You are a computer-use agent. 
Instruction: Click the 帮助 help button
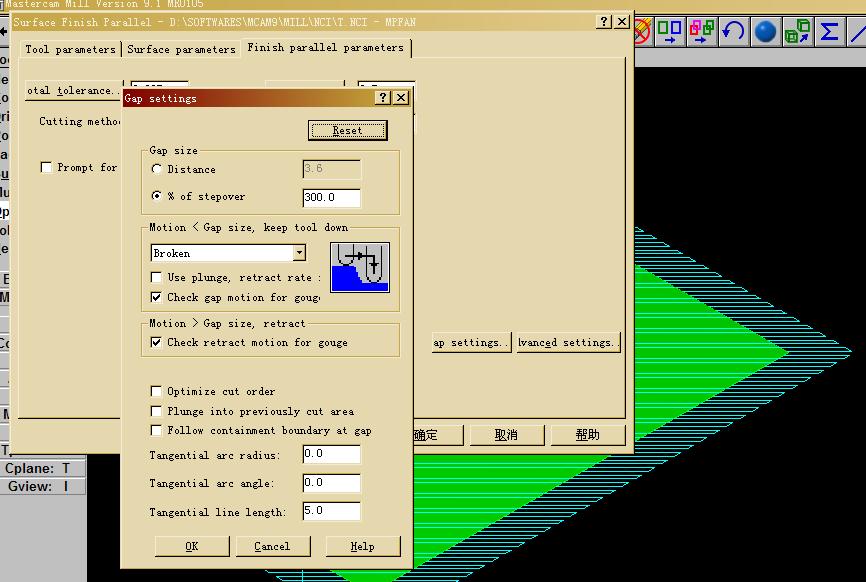coord(588,435)
